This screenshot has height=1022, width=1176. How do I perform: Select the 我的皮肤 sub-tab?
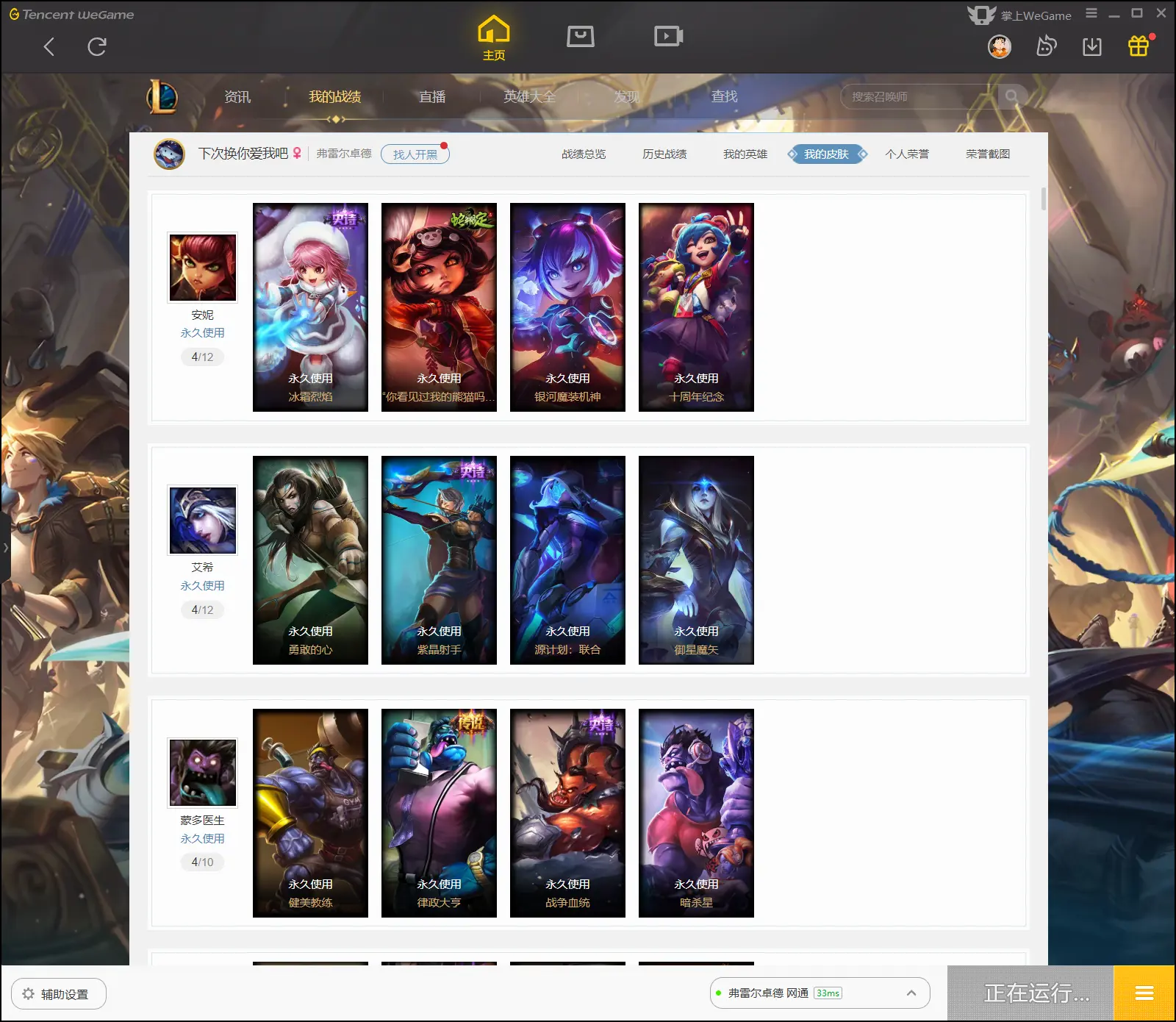coord(827,154)
